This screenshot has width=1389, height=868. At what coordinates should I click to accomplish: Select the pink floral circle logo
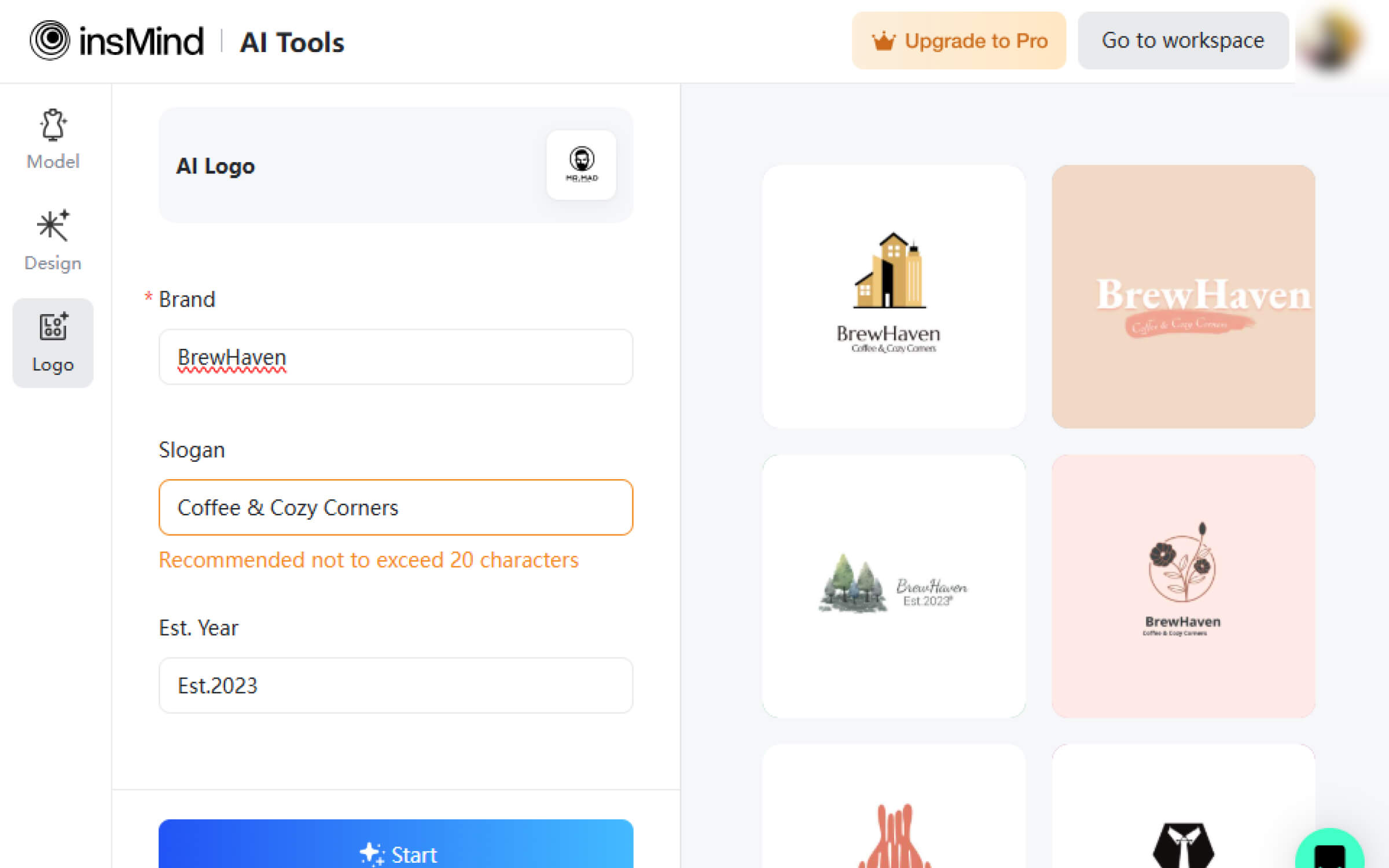point(1183,586)
